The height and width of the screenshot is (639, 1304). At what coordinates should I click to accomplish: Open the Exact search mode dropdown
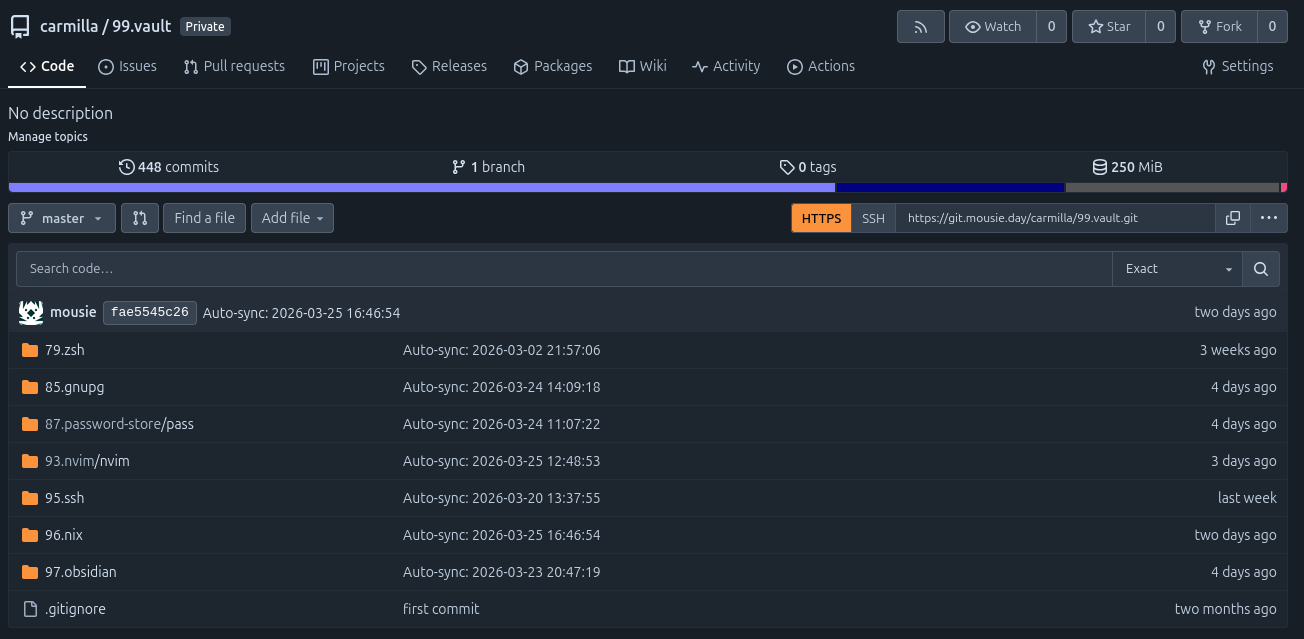(1178, 269)
